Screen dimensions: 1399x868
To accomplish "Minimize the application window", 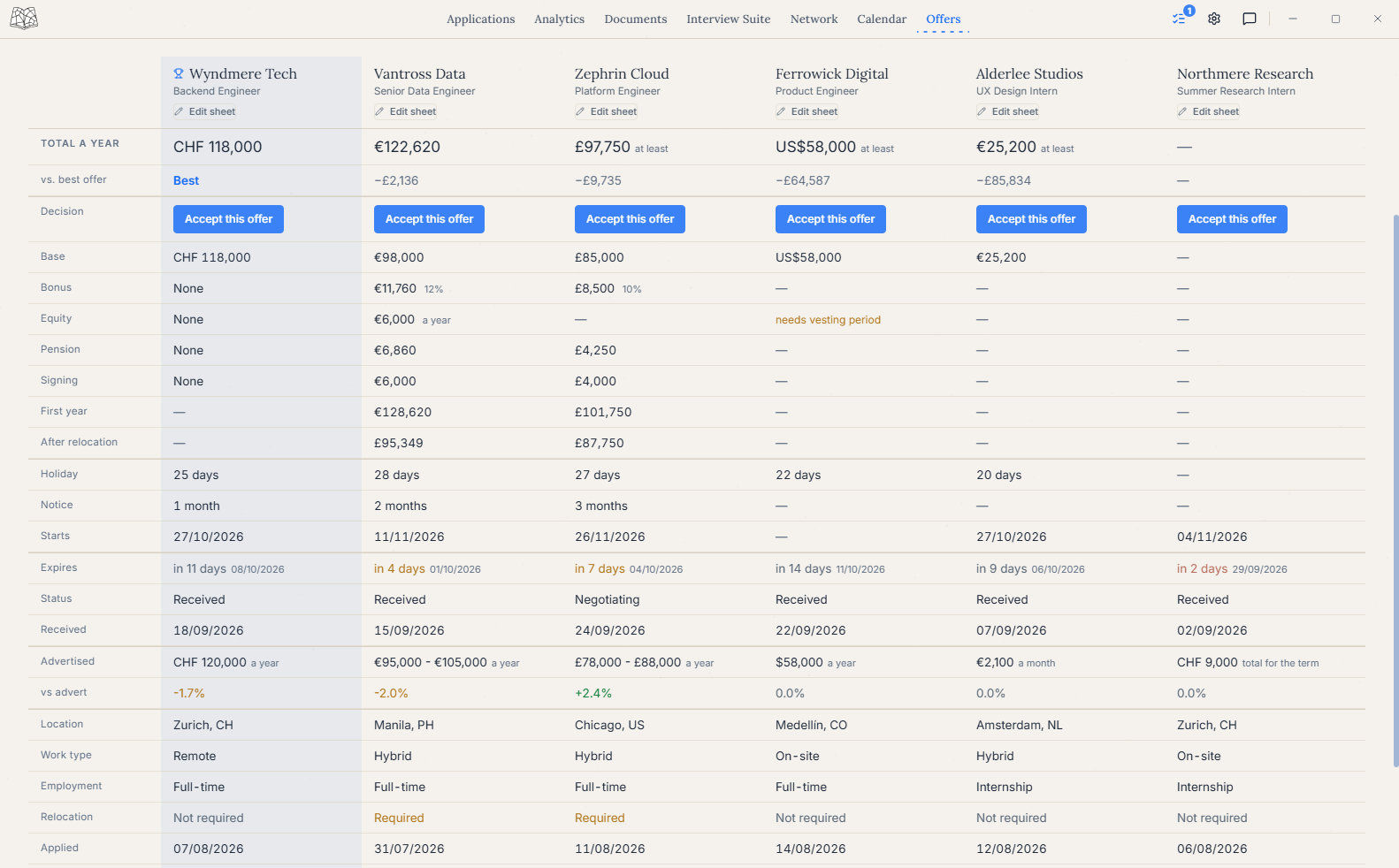I will pos(1292,19).
